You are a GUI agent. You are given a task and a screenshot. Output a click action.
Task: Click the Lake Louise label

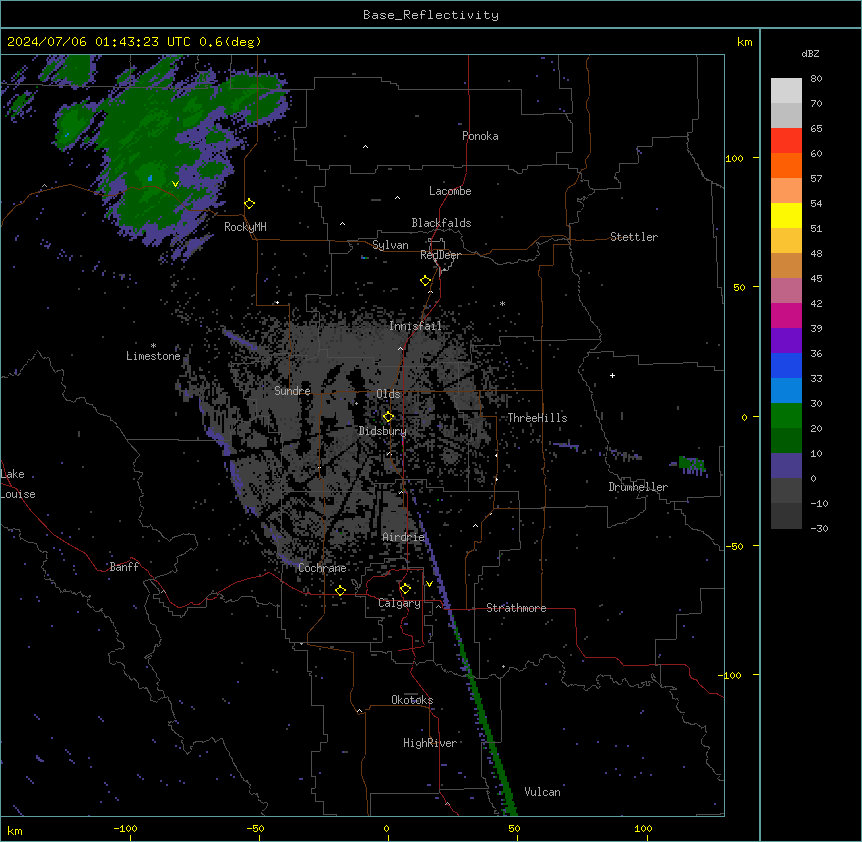(18, 484)
